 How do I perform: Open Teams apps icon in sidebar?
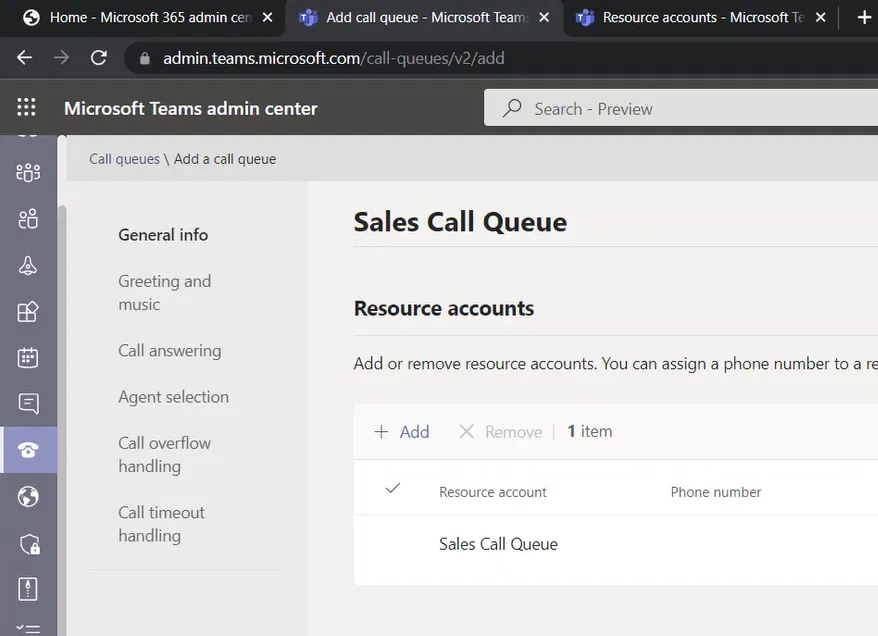(x=28, y=311)
